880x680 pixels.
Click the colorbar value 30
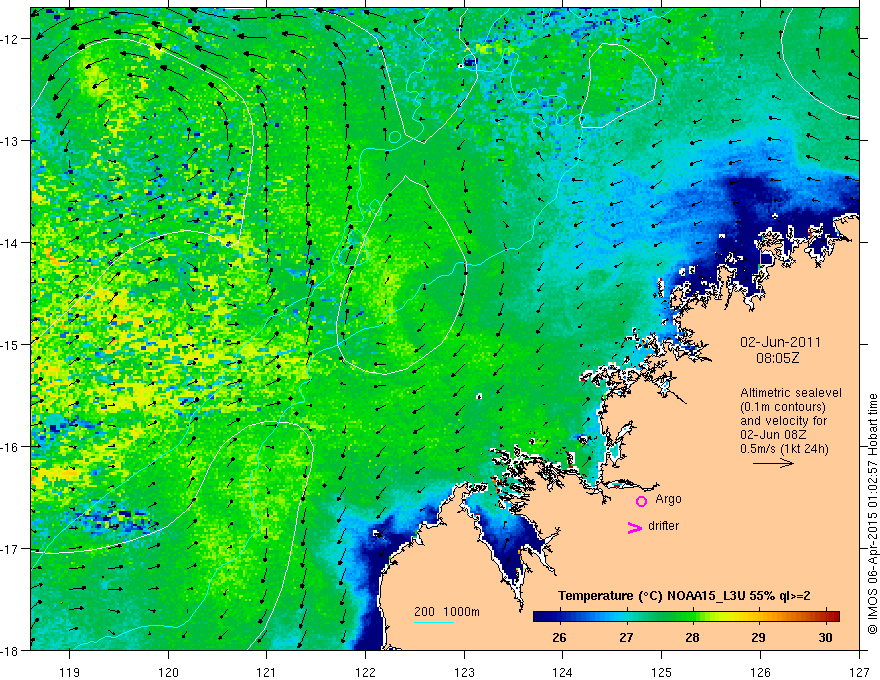coord(825,637)
